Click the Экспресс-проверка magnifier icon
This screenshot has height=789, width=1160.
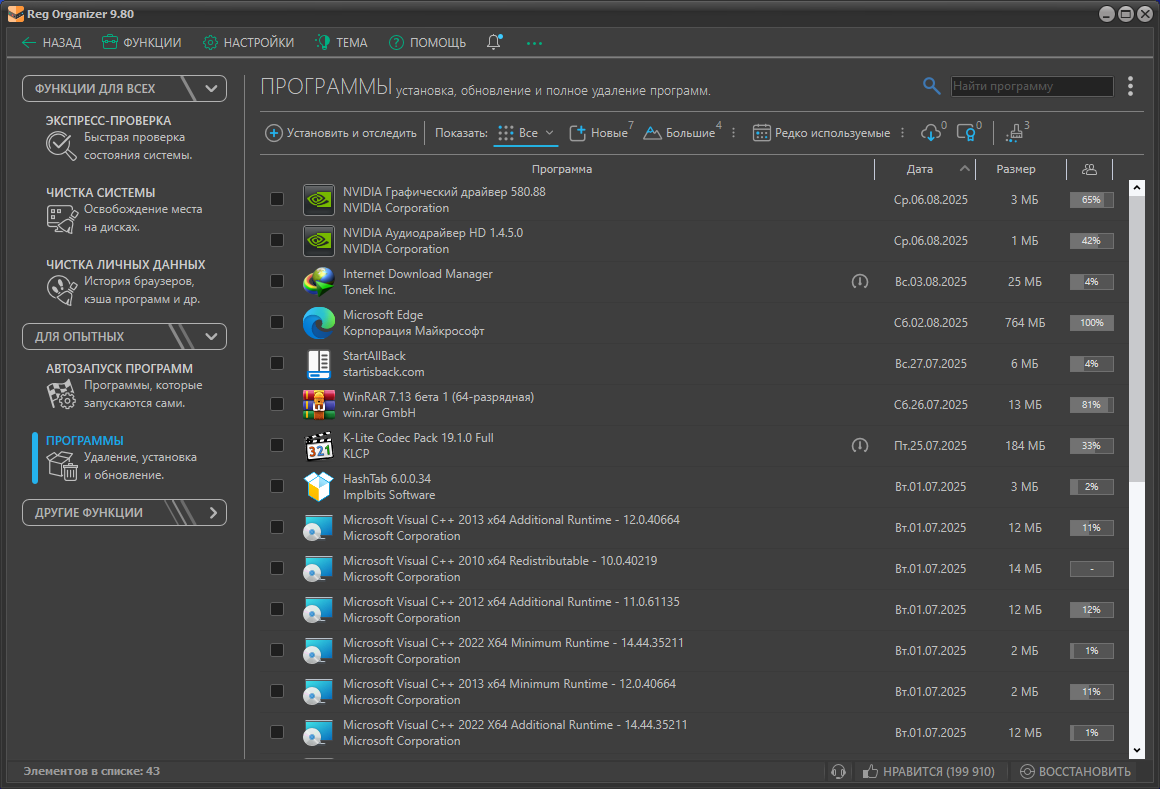pos(61,146)
